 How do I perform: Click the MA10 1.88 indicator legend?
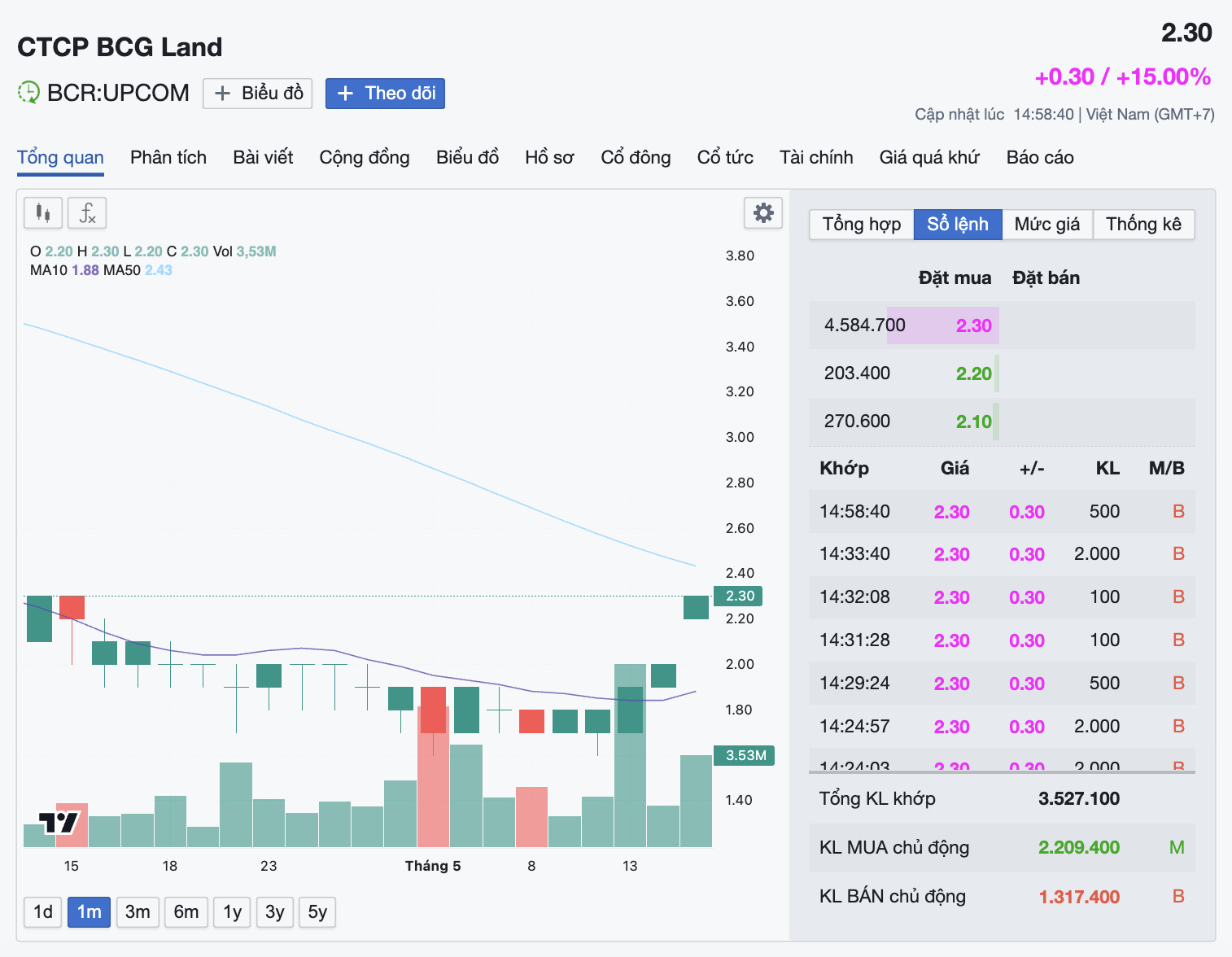[x=64, y=270]
